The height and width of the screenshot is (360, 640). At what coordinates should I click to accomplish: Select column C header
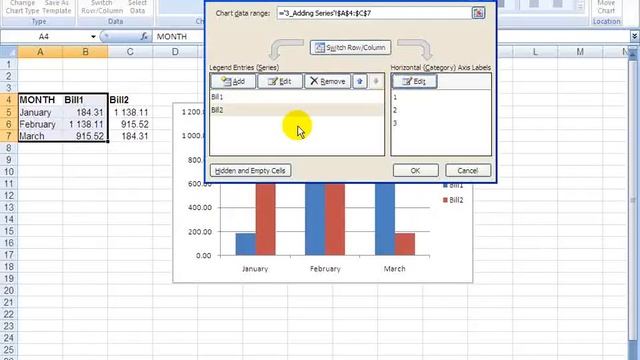coord(130,52)
